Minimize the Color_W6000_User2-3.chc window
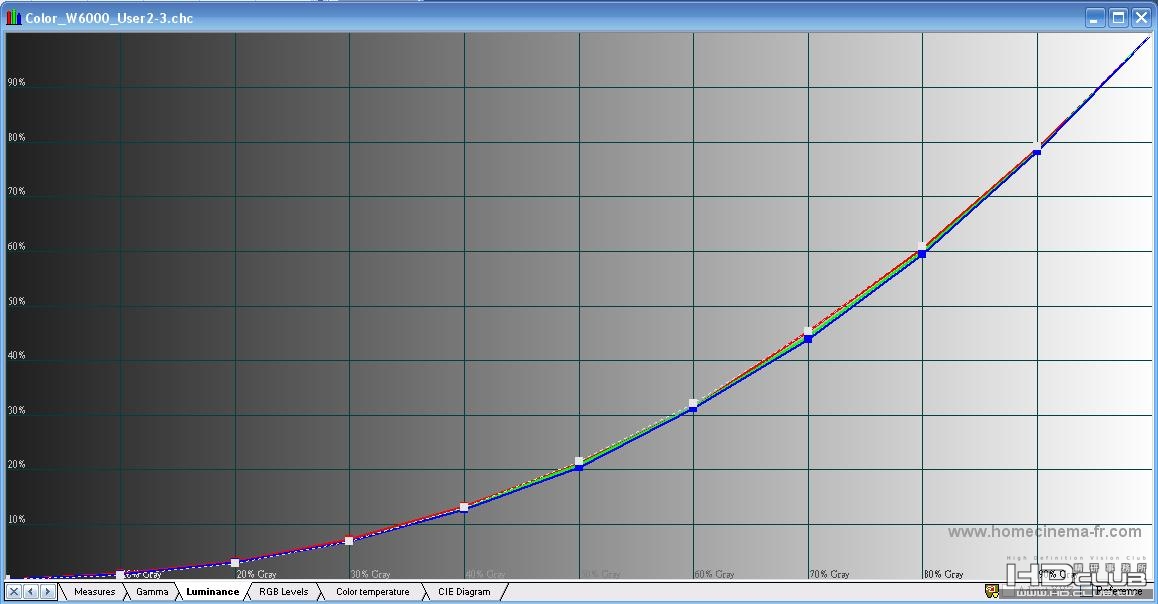 tap(1095, 18)
